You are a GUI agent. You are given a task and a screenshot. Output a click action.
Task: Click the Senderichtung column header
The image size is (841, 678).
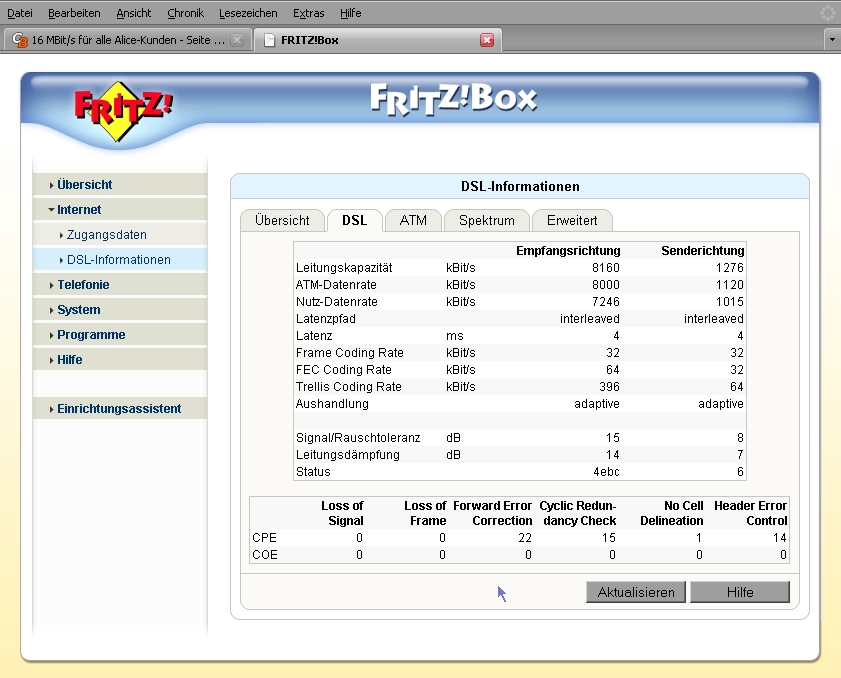pyautogui.click(x=703, y=250)
